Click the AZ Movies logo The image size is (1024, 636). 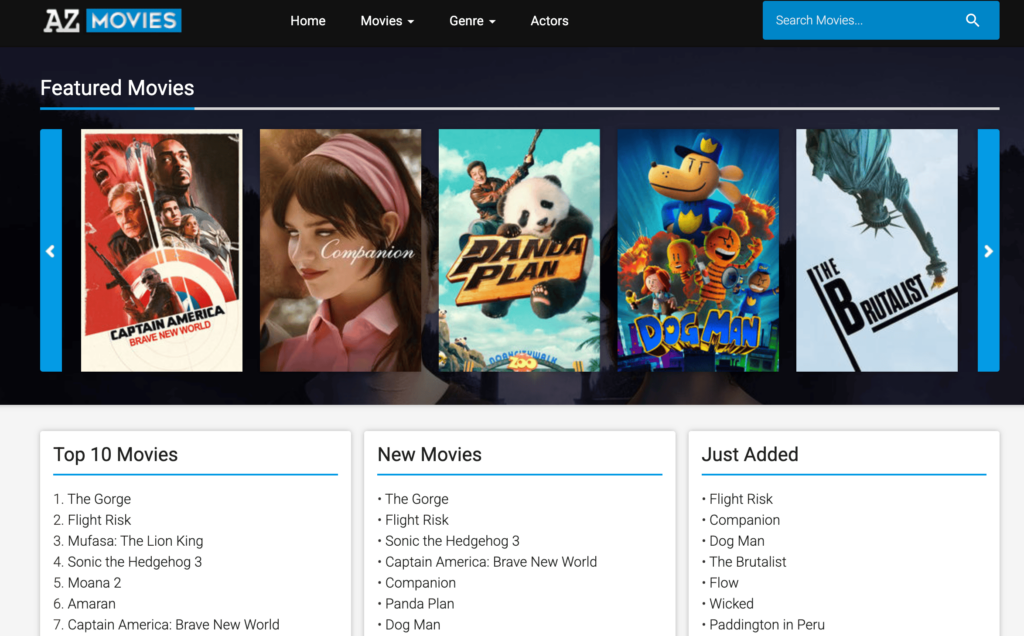coord(112,20)
